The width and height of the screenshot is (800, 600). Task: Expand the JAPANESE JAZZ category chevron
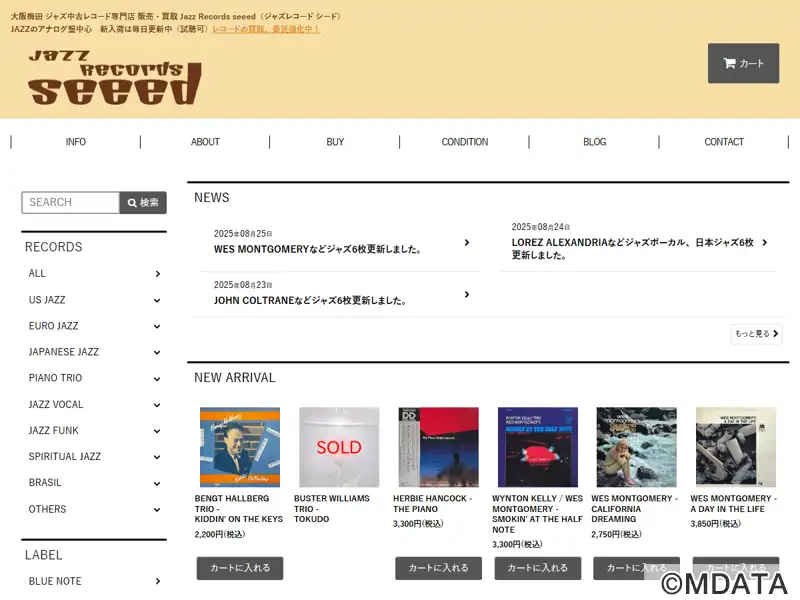(157, 353)
